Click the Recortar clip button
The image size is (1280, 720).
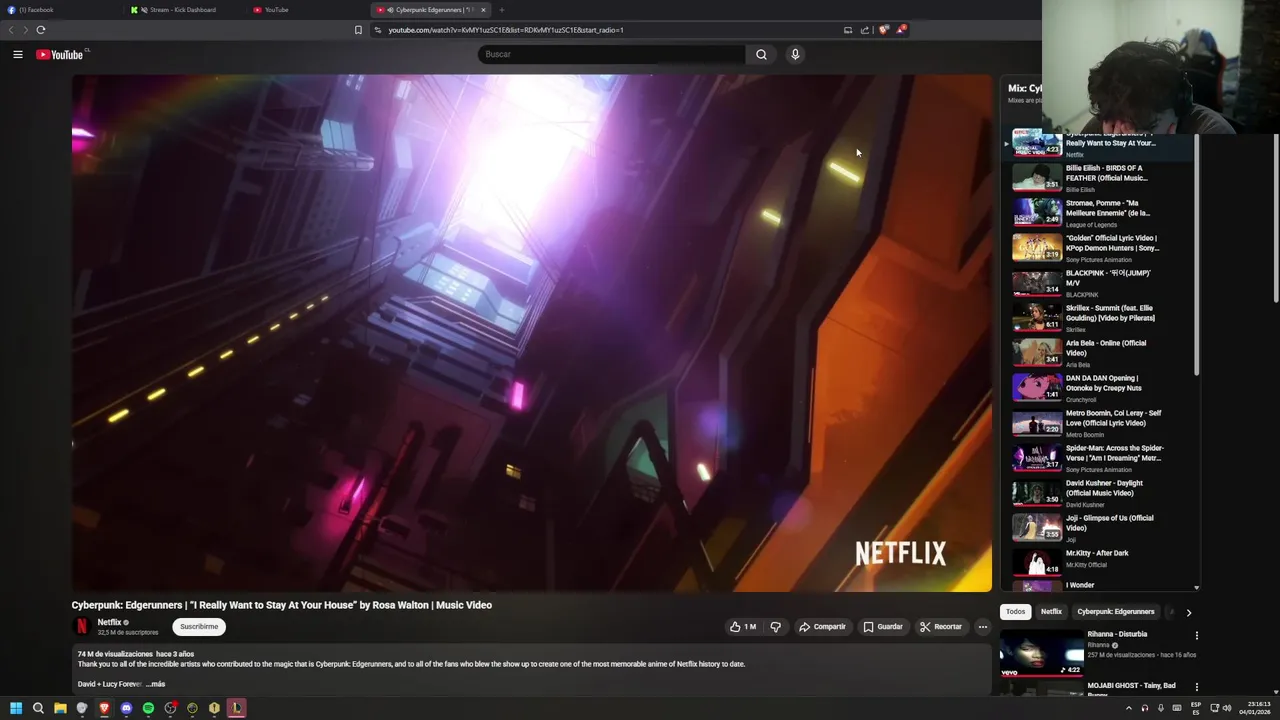pyautogui.click(x=941, y=627)
